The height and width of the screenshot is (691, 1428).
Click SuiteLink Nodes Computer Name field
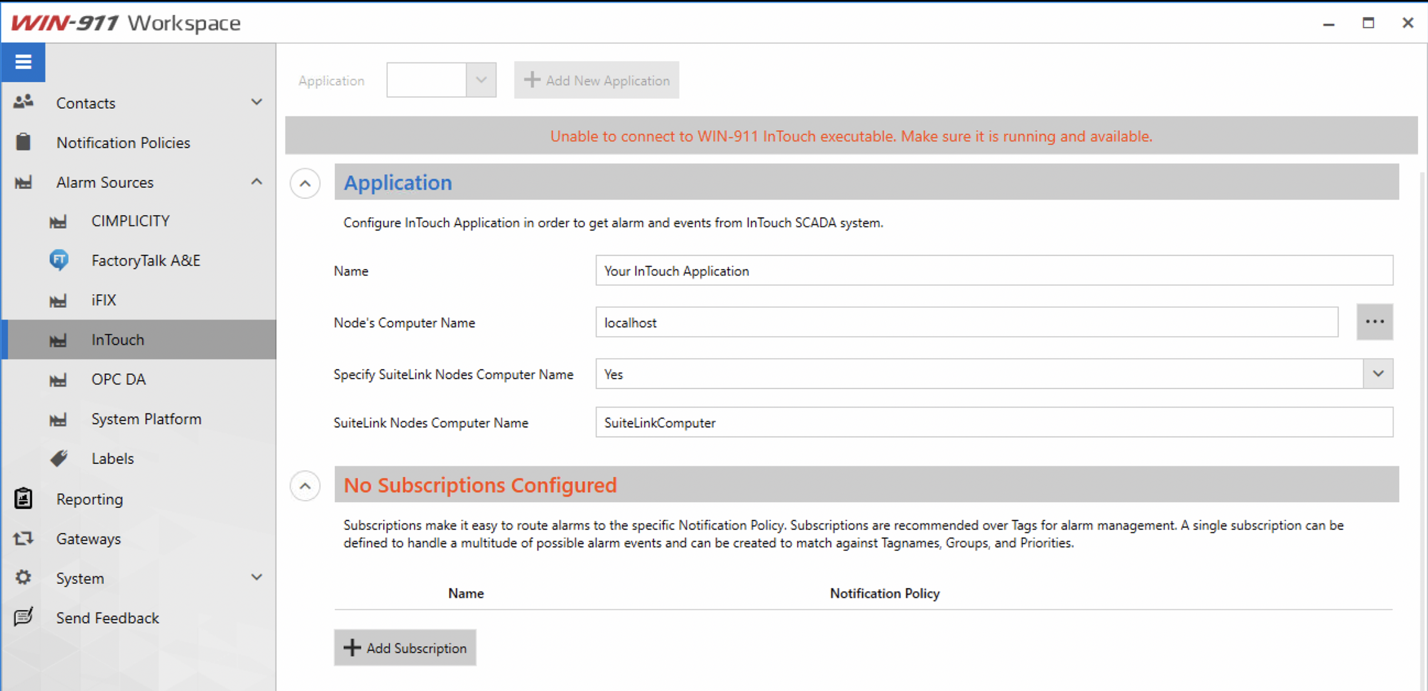[994, 422]
